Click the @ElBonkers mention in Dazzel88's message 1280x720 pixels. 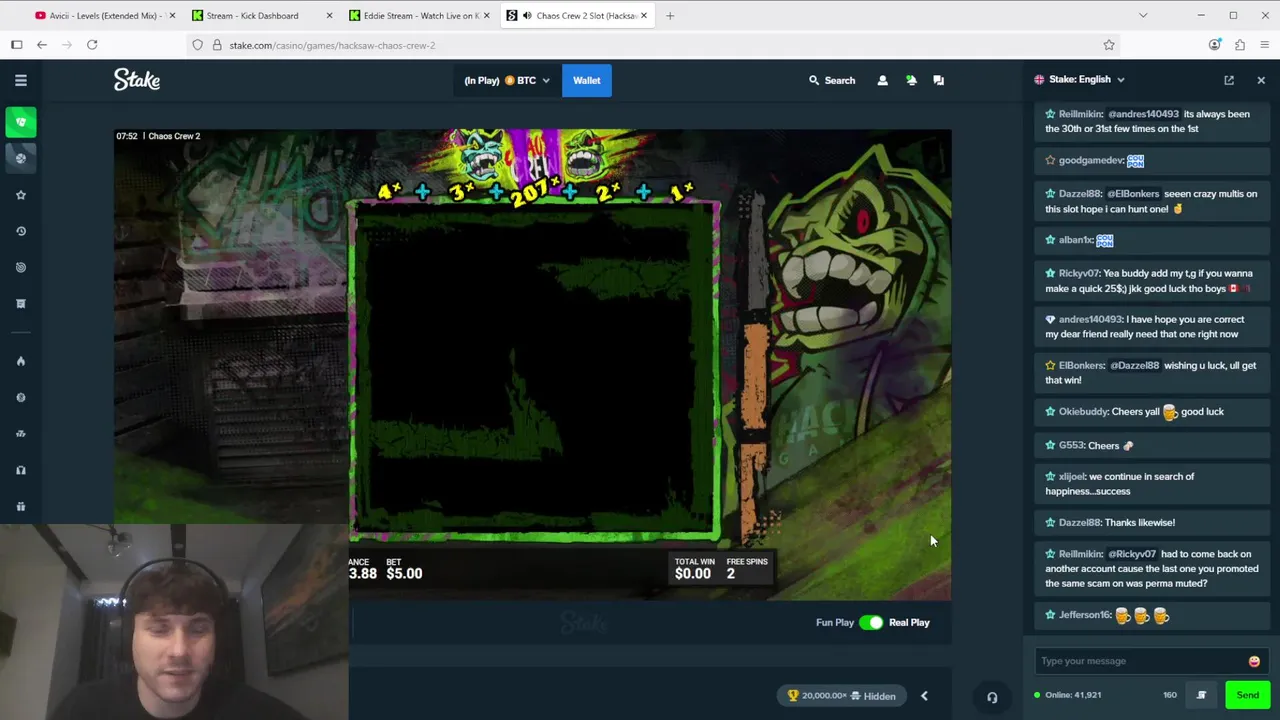pos(1133,194)
